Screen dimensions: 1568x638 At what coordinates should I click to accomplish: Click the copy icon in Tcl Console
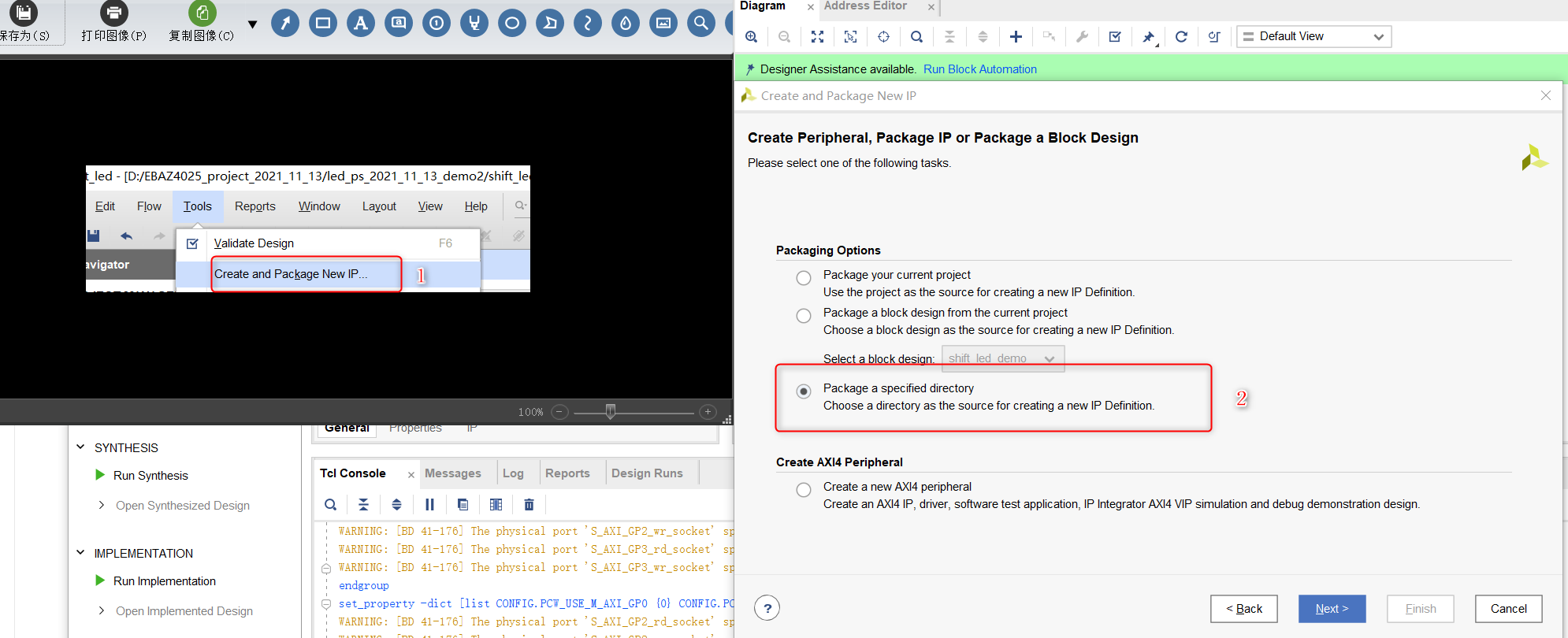click(x=463, y=504)
